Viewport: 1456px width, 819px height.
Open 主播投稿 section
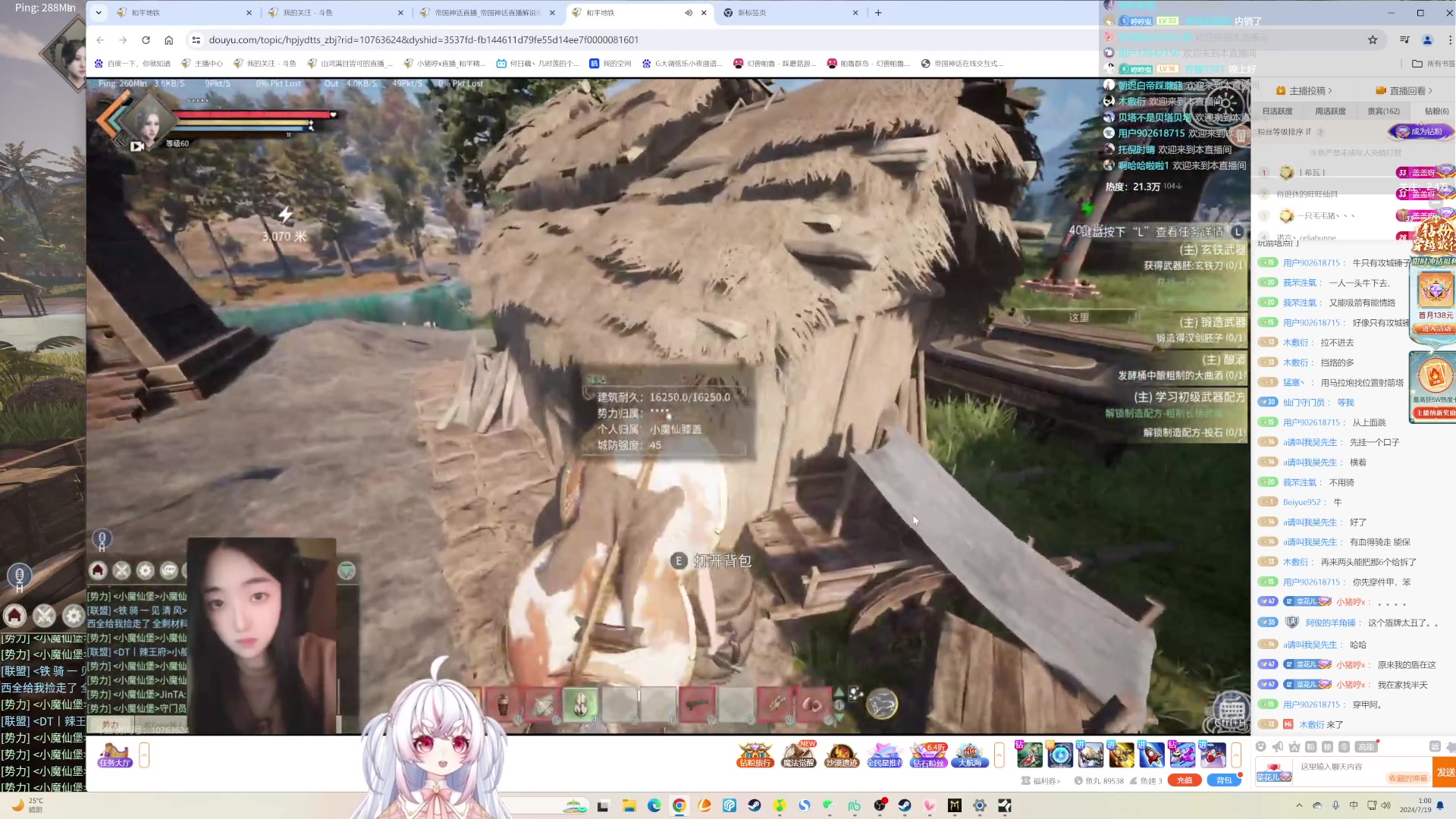tap(1304, 91)
